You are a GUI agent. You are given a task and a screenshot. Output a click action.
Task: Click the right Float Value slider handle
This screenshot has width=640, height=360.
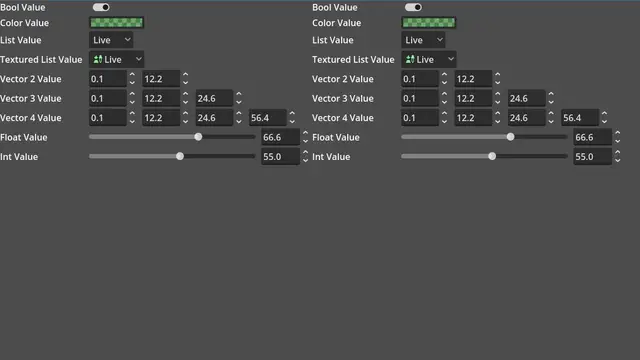[511, 137]
